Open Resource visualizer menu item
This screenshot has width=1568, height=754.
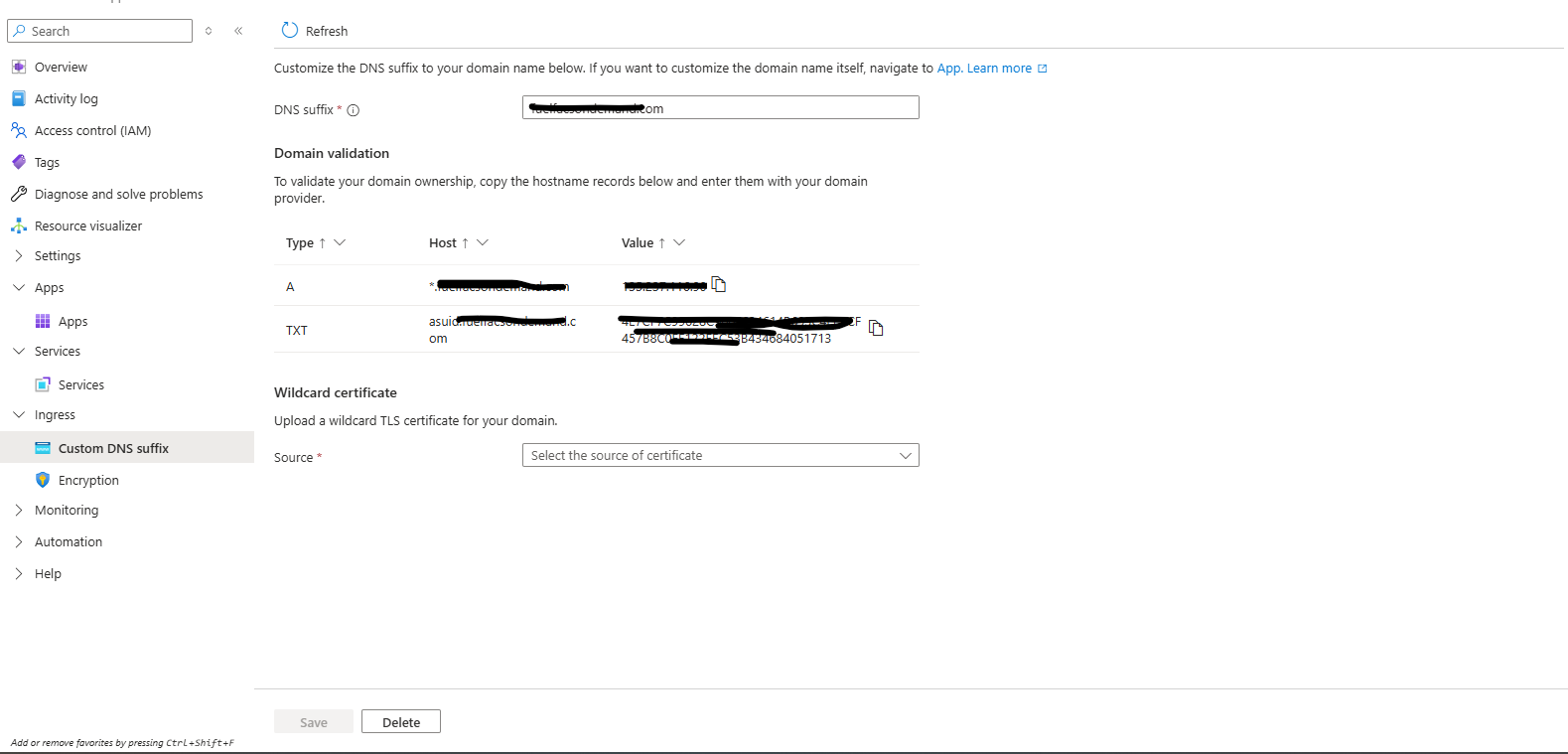[x=88, y=226]
